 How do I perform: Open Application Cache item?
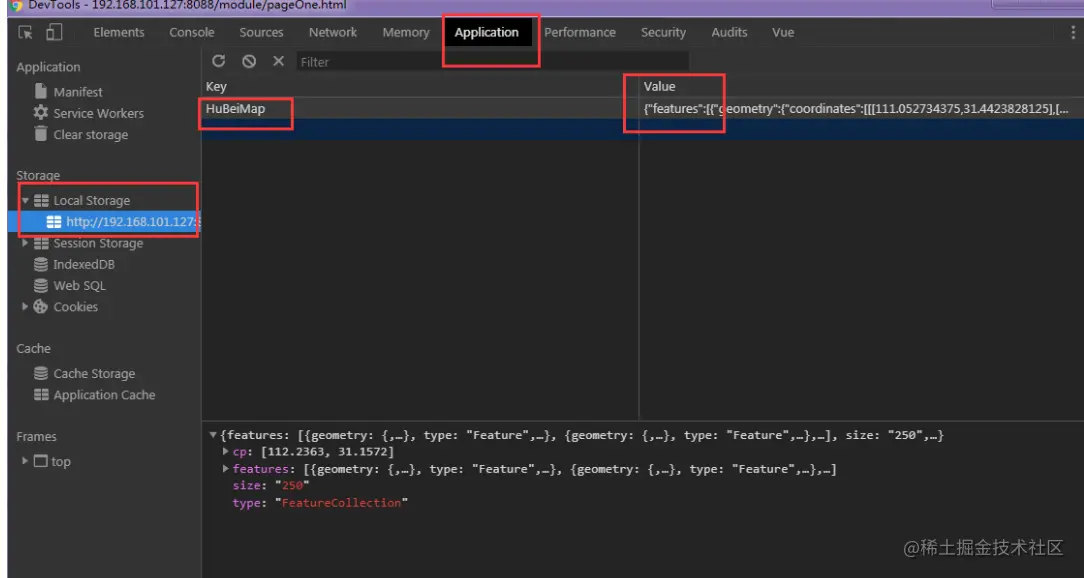pos(104,395)
